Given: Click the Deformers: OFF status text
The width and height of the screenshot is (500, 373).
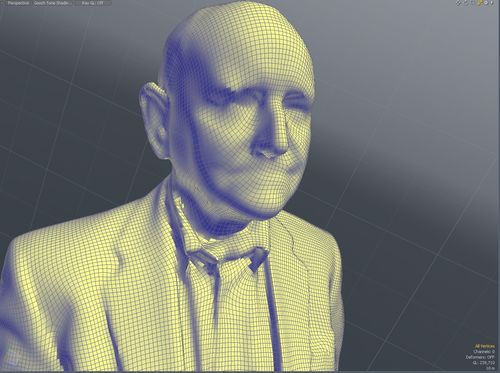Looking at the screenshot, I should coord(480,357).
